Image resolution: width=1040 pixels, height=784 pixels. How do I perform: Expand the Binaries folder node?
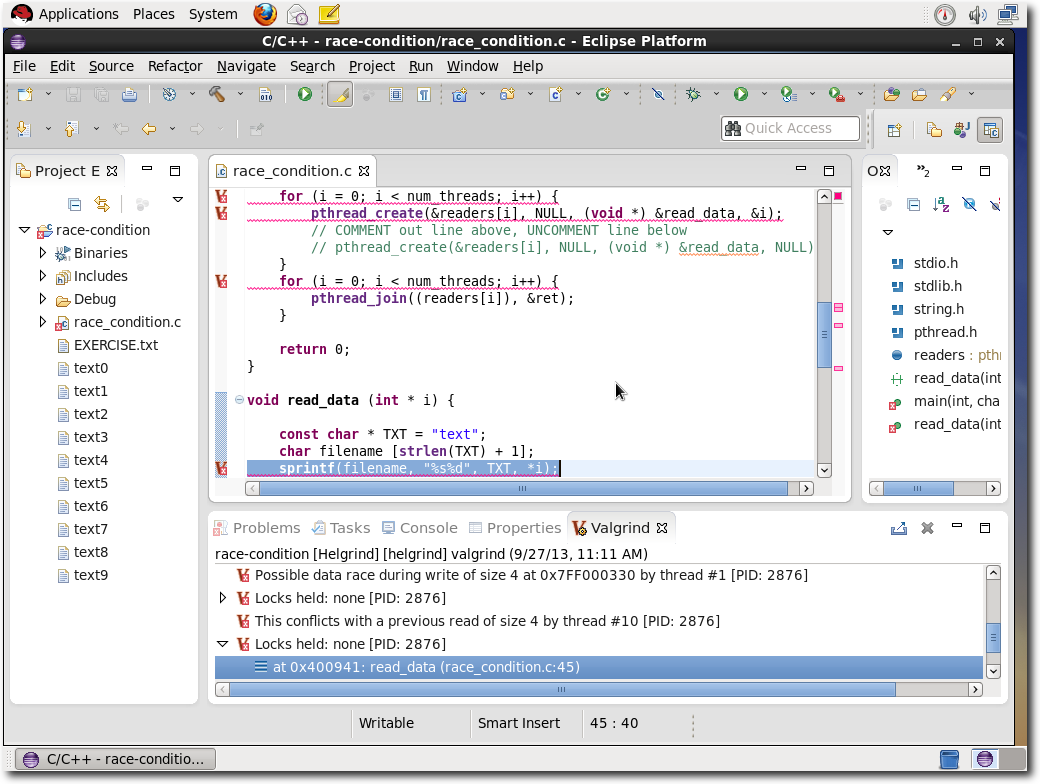pos(42,253)
